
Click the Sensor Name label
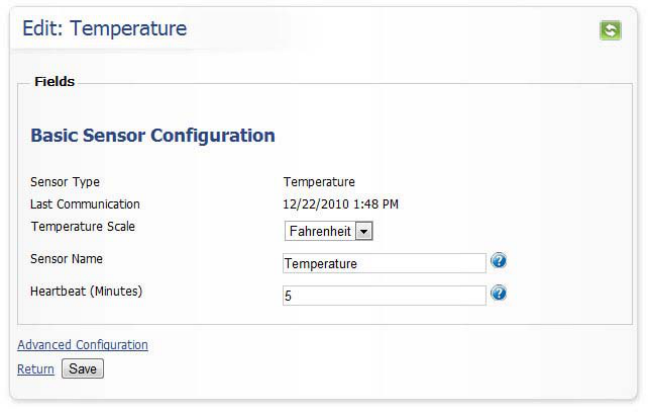pos(67,259)
